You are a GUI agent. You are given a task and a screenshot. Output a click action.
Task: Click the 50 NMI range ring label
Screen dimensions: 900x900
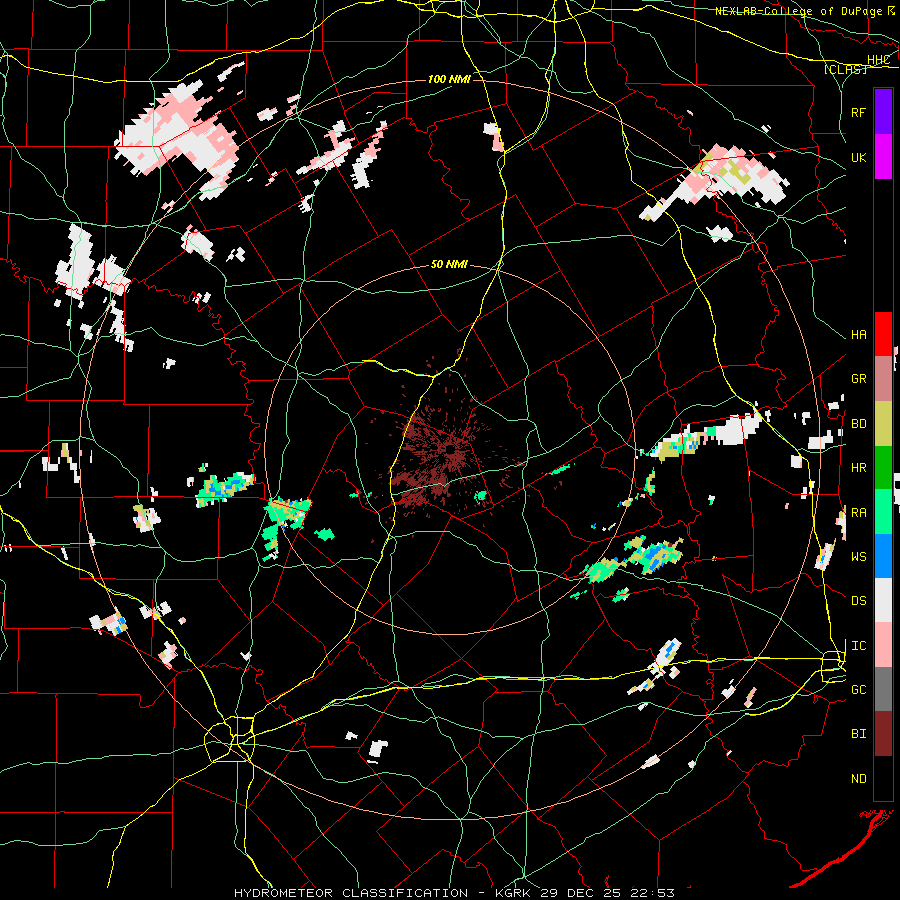point(449,265)
